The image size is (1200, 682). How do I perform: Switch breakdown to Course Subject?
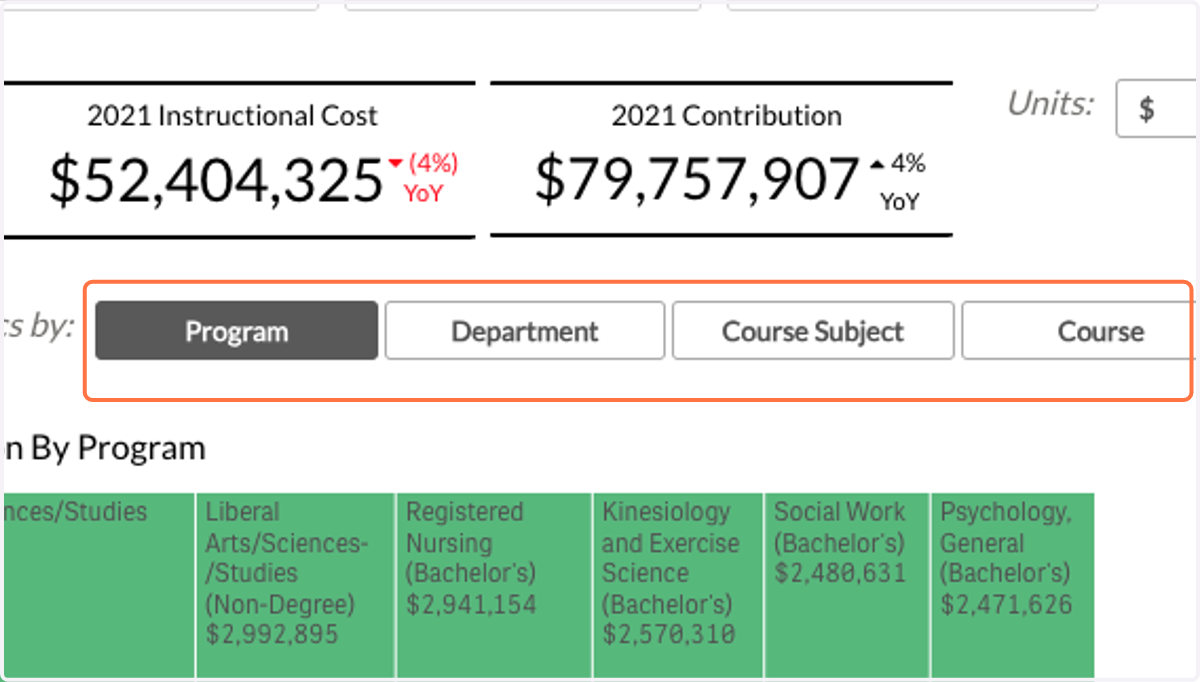[x=813, y=331]
